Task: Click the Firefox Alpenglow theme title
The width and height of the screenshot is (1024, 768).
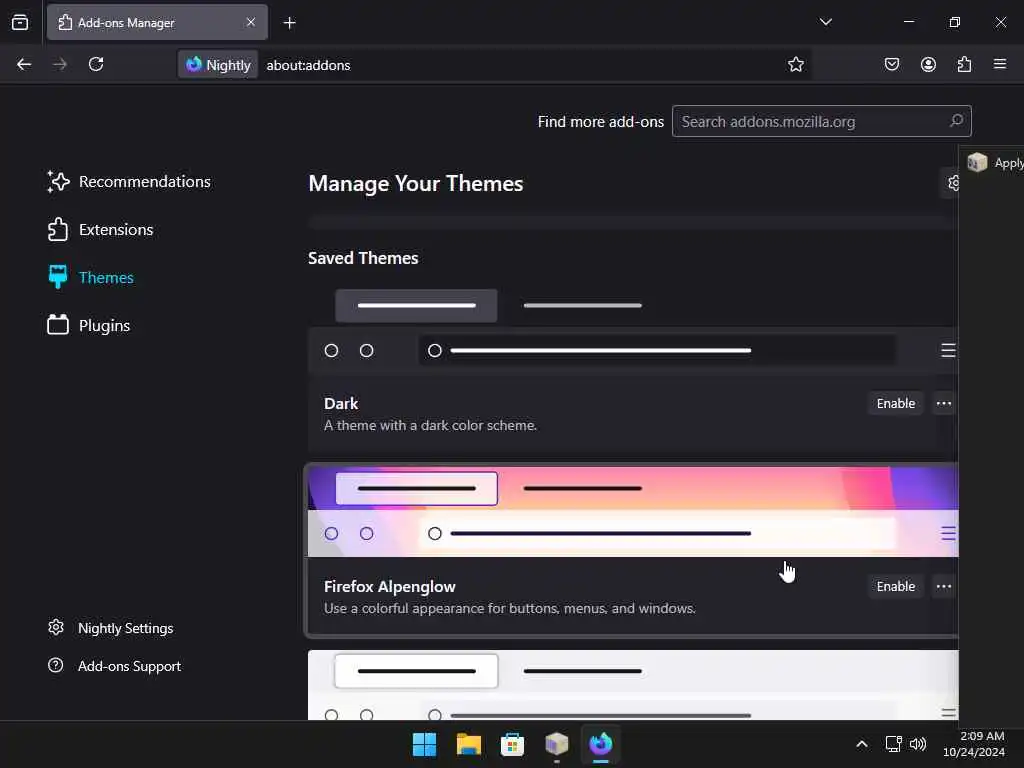Action: (x=390, y=586)
